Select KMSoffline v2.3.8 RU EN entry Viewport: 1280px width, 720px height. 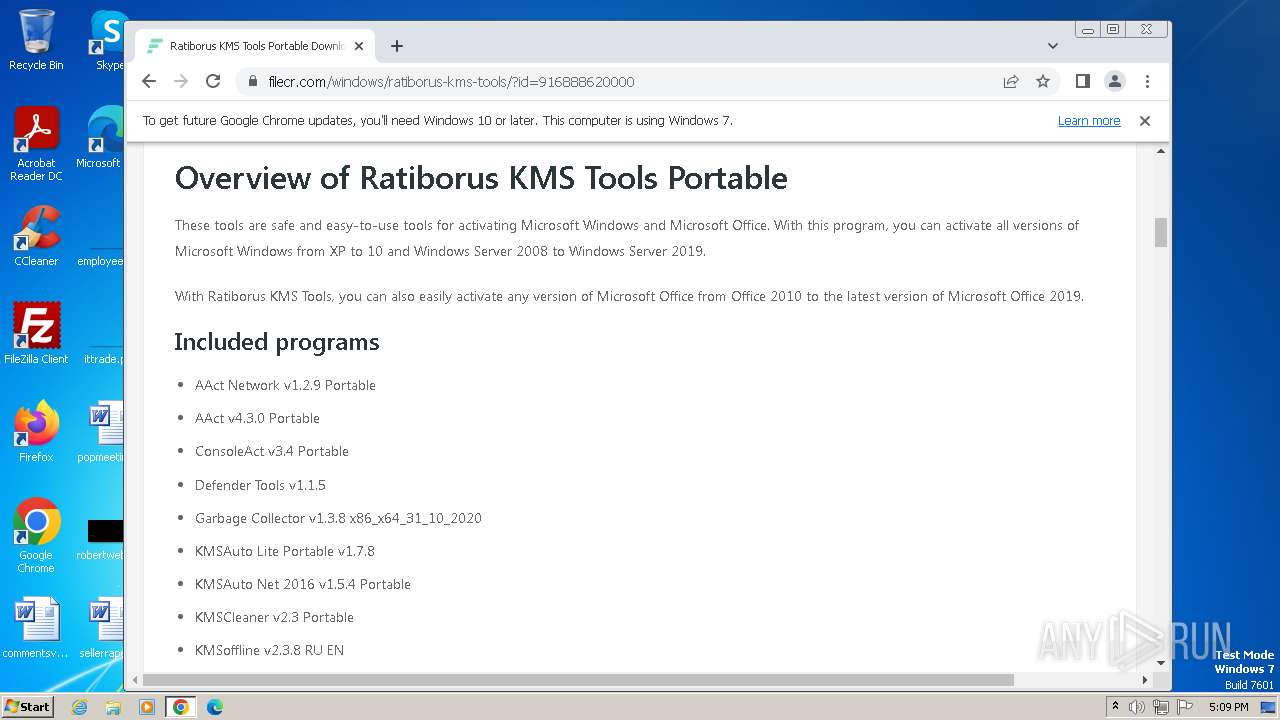pyautogui.click(x=269, y=650)
